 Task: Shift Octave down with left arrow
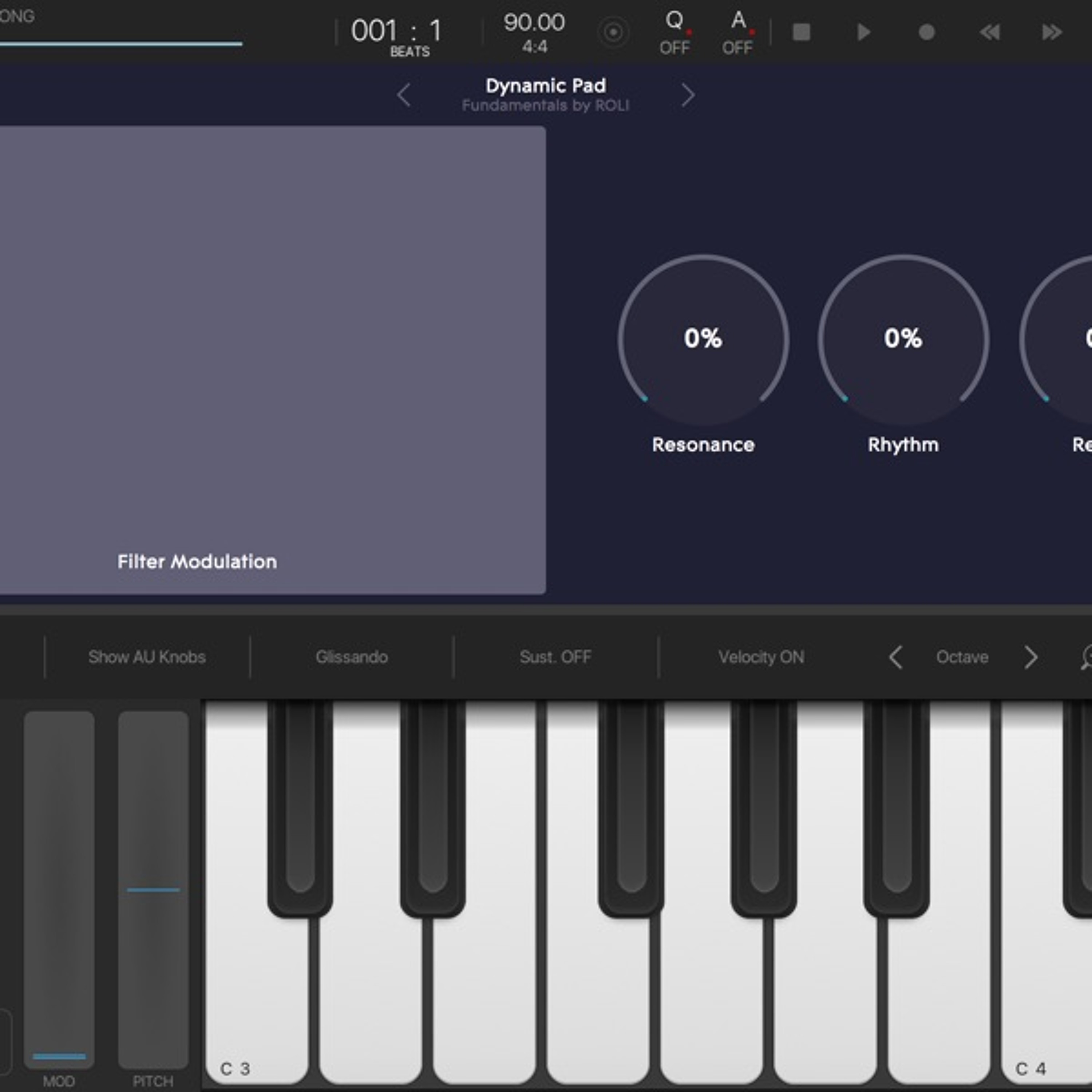(x=895, y=657)
